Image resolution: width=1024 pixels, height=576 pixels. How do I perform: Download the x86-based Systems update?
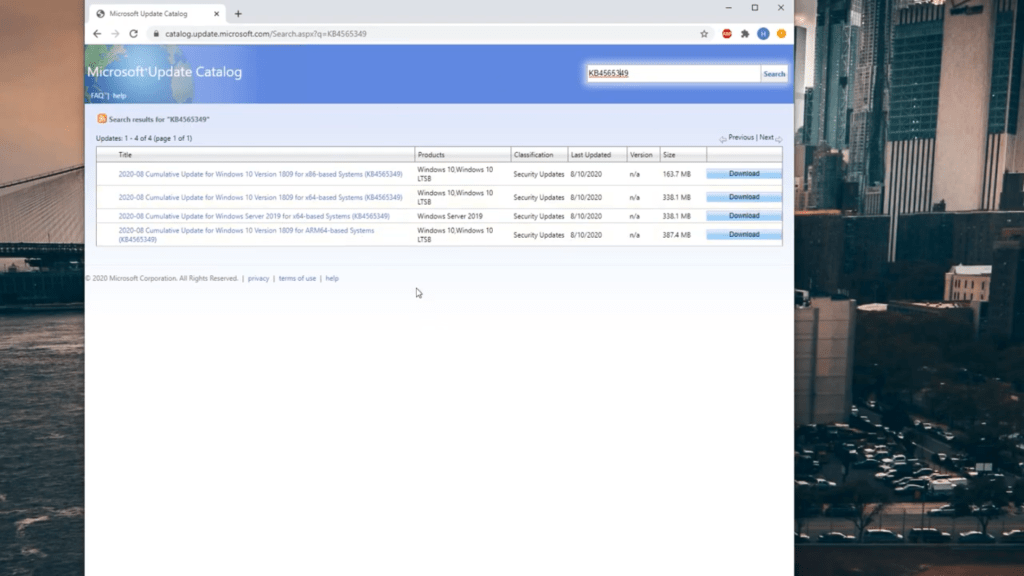point(744,174)
